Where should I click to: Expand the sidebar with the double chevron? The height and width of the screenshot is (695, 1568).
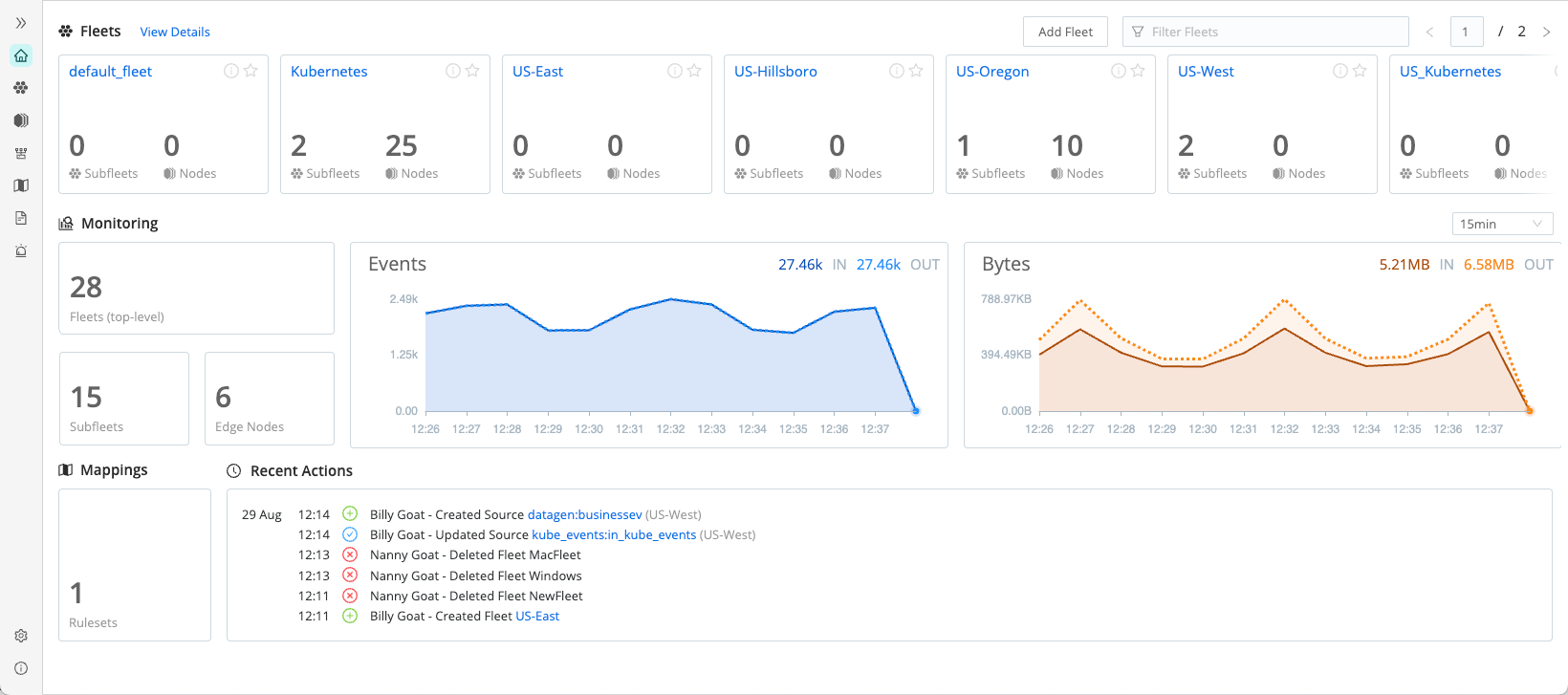[21, 23]
